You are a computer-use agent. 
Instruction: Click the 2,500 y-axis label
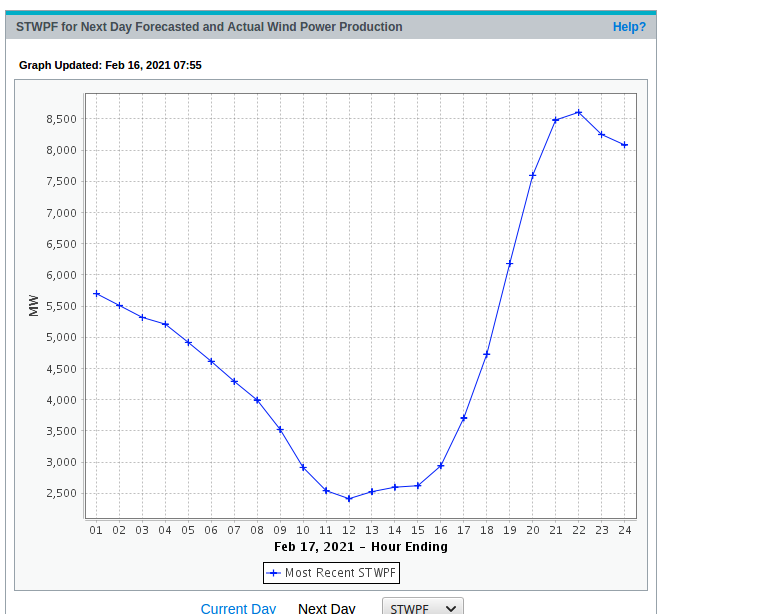(62, 493)
